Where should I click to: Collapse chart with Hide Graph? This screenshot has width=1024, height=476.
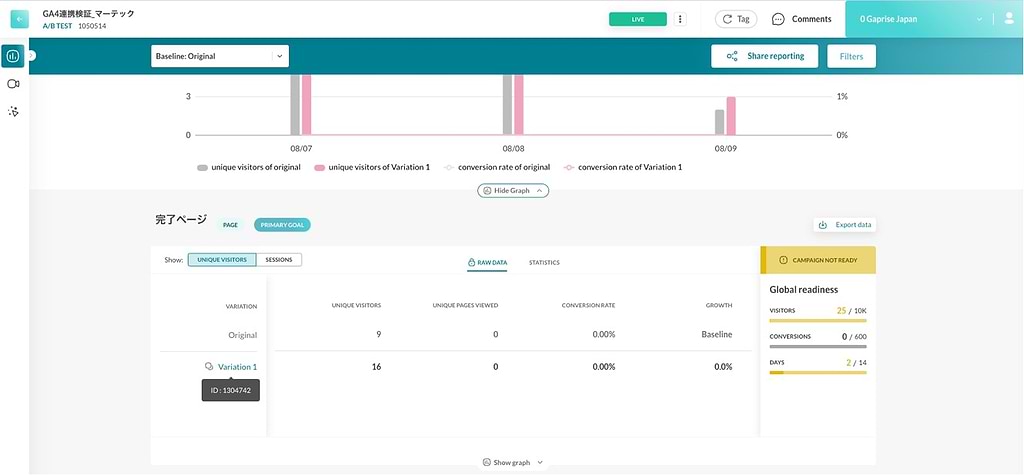click(513, 190)
